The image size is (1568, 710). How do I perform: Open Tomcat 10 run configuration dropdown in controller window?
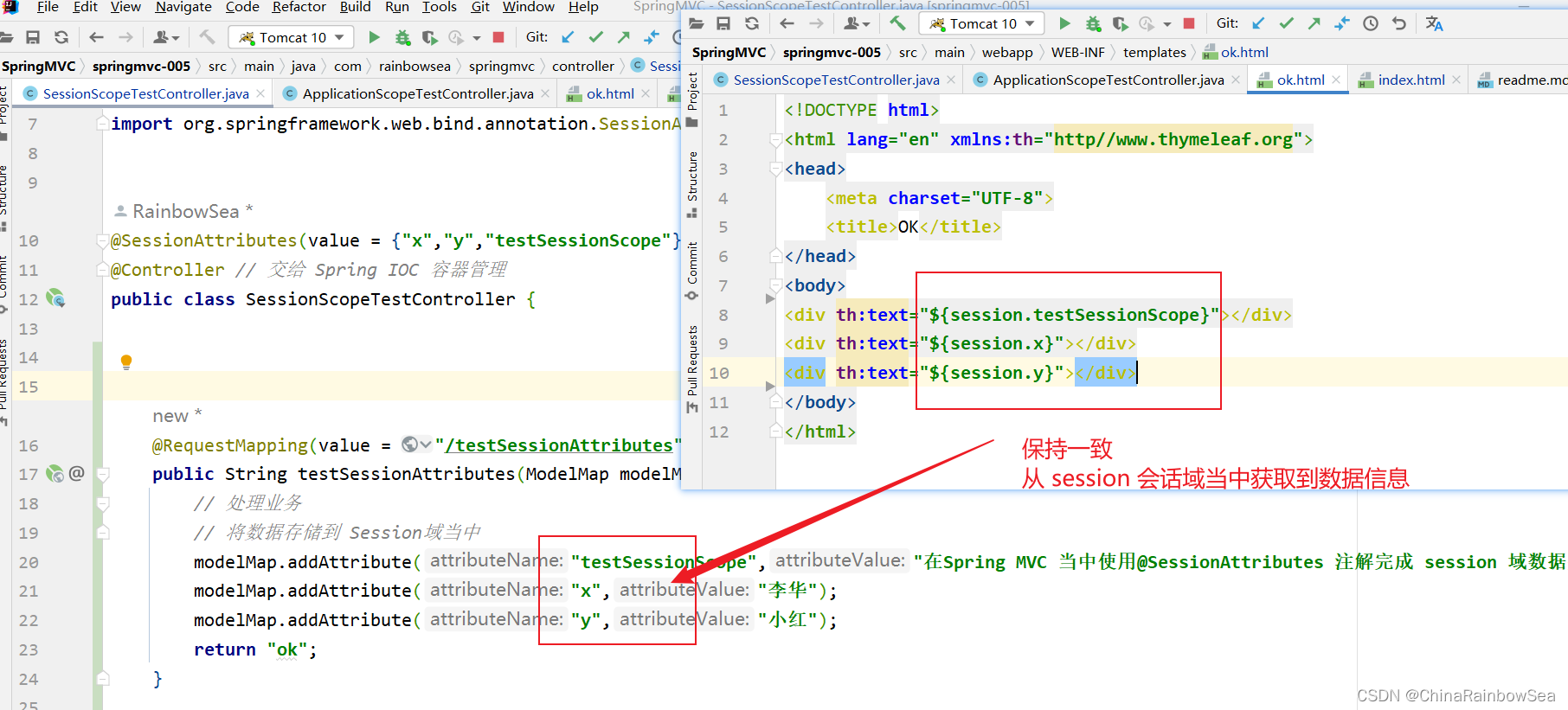[x=292, y=37]
